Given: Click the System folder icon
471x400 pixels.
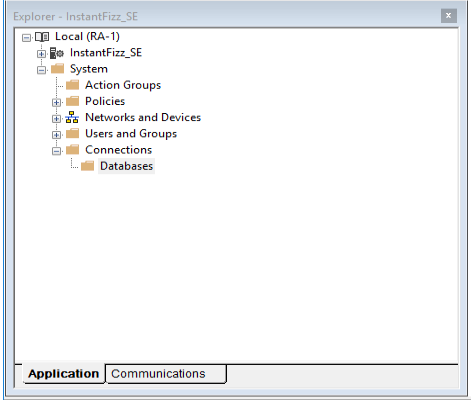Looking at the screenshot, I should 57,69.
